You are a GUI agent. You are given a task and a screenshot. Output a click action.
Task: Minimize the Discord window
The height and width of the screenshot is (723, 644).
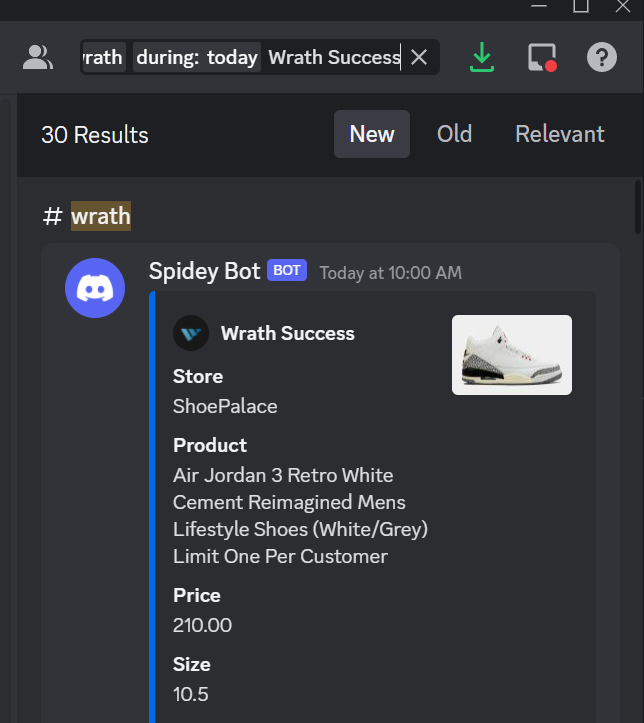[539, 6]
